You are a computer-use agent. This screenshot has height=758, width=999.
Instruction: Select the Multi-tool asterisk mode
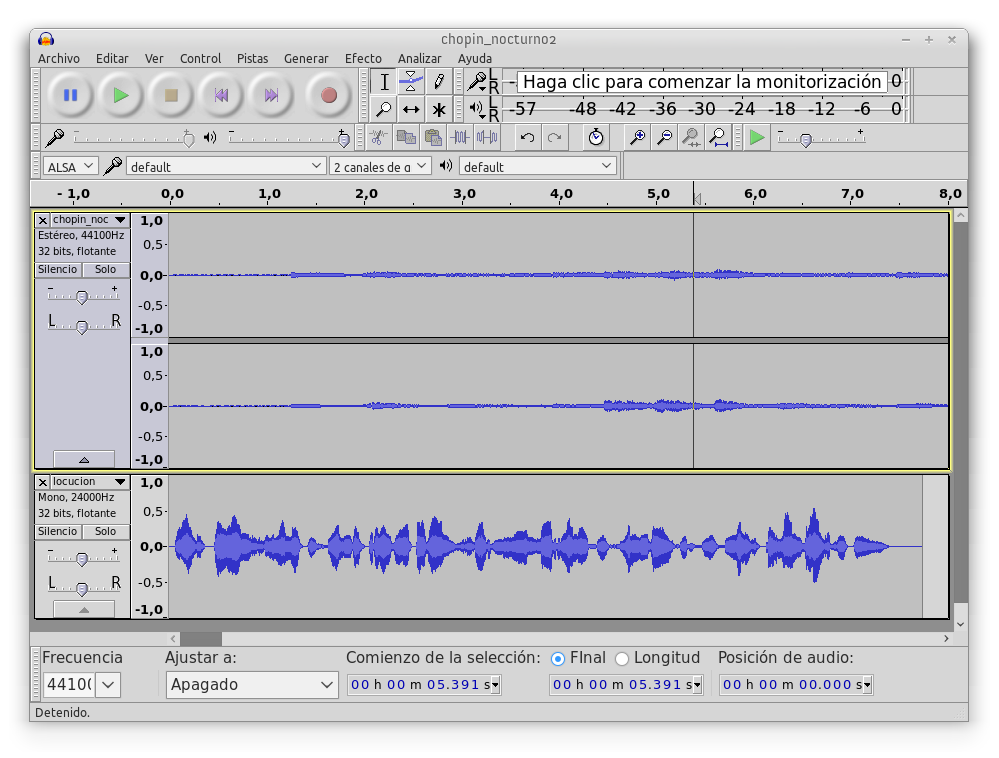click(x=438, y=110)
